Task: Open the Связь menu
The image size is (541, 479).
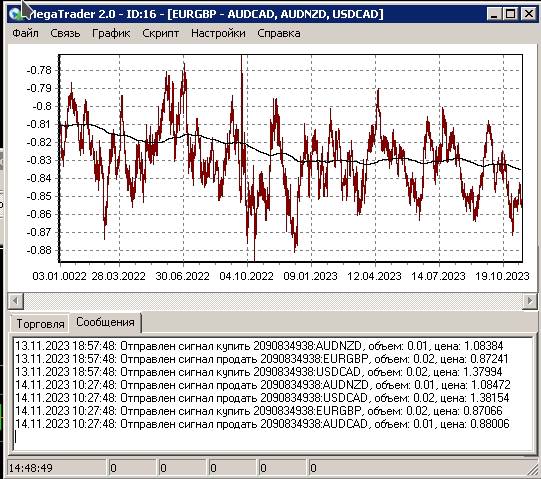Action: (65, 33)
